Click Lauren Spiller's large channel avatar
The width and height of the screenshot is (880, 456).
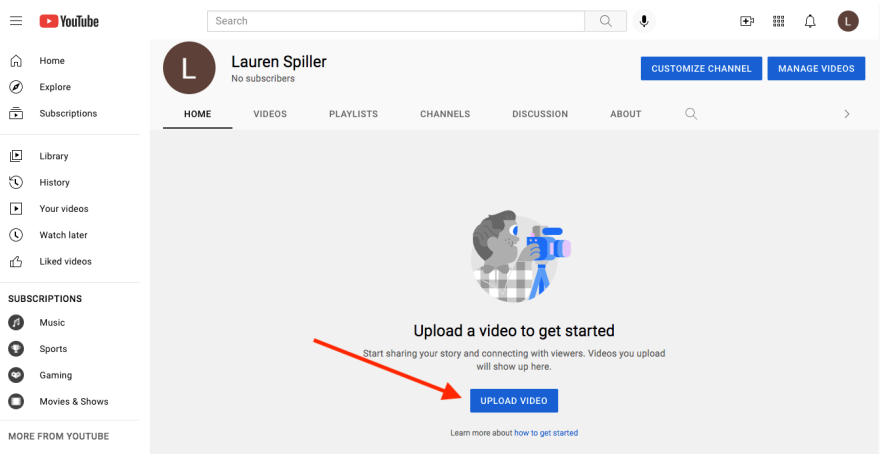[189, 68]
